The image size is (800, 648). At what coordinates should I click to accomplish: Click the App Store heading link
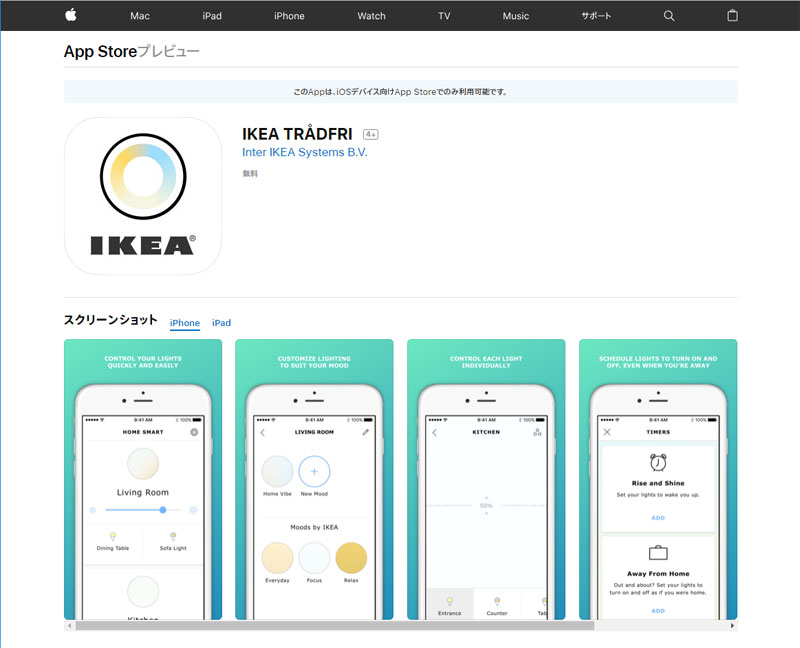tap(101, 51)
